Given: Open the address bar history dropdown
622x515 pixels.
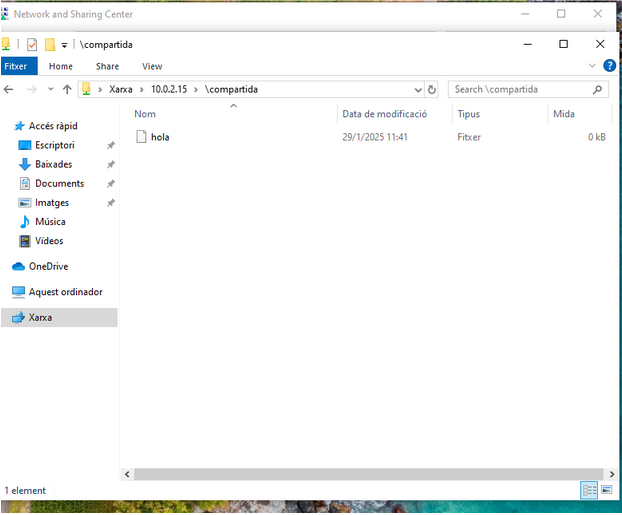Looking at the screenshot, I should point(418,89).
